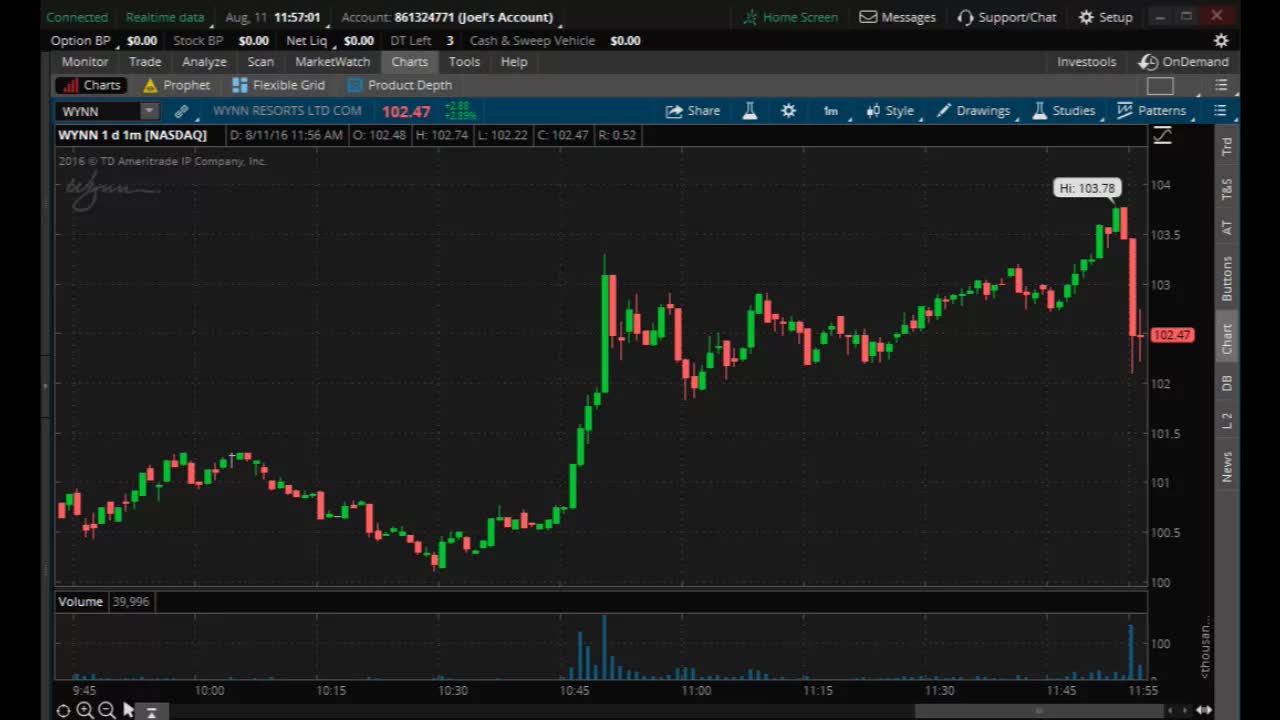This screenshot has width=1280, height=720.
Task: Open the Flexible Grid subtab
Action: click(279, 86)
